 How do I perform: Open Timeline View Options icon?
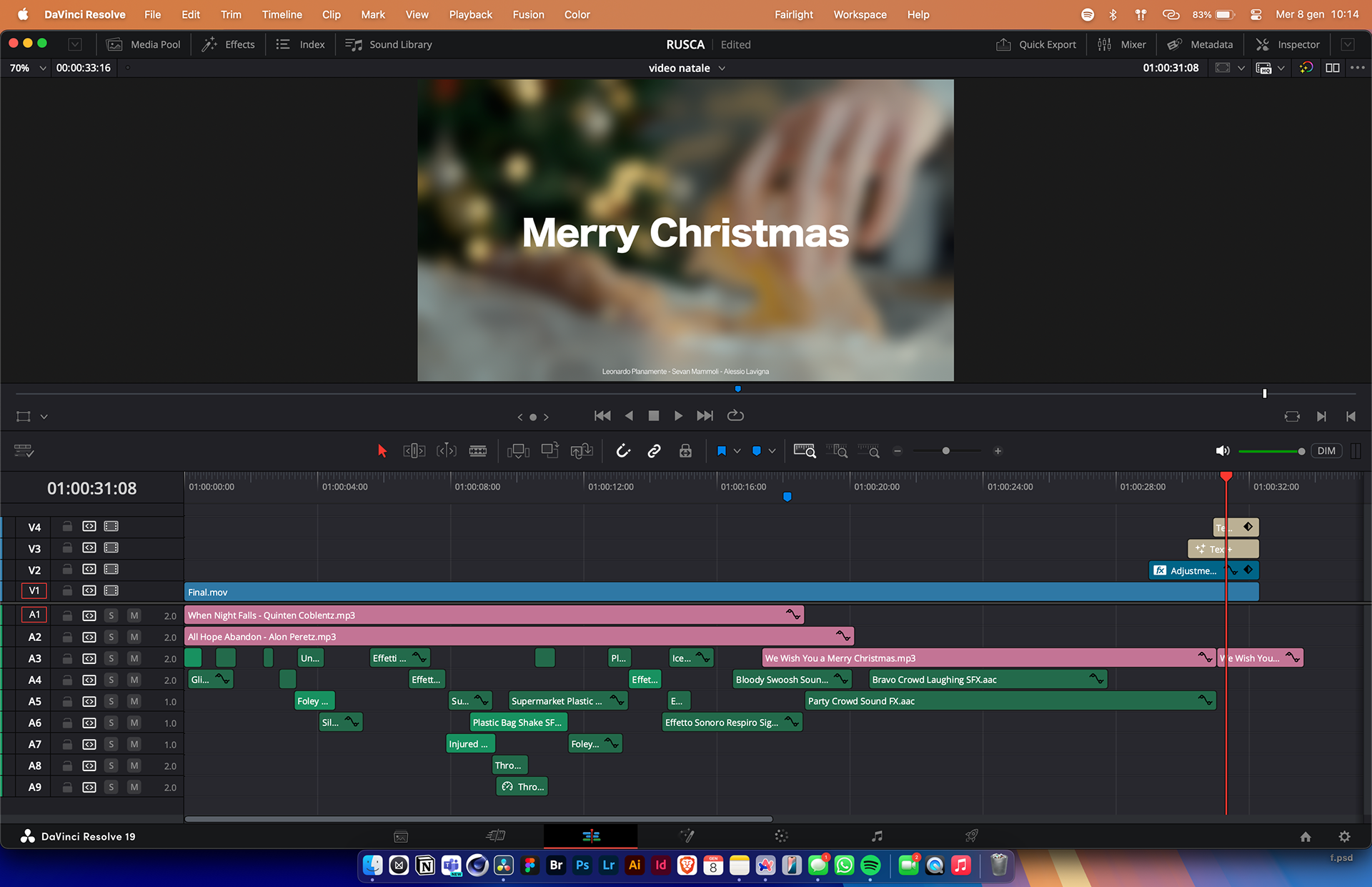click(x=24, y=450)
